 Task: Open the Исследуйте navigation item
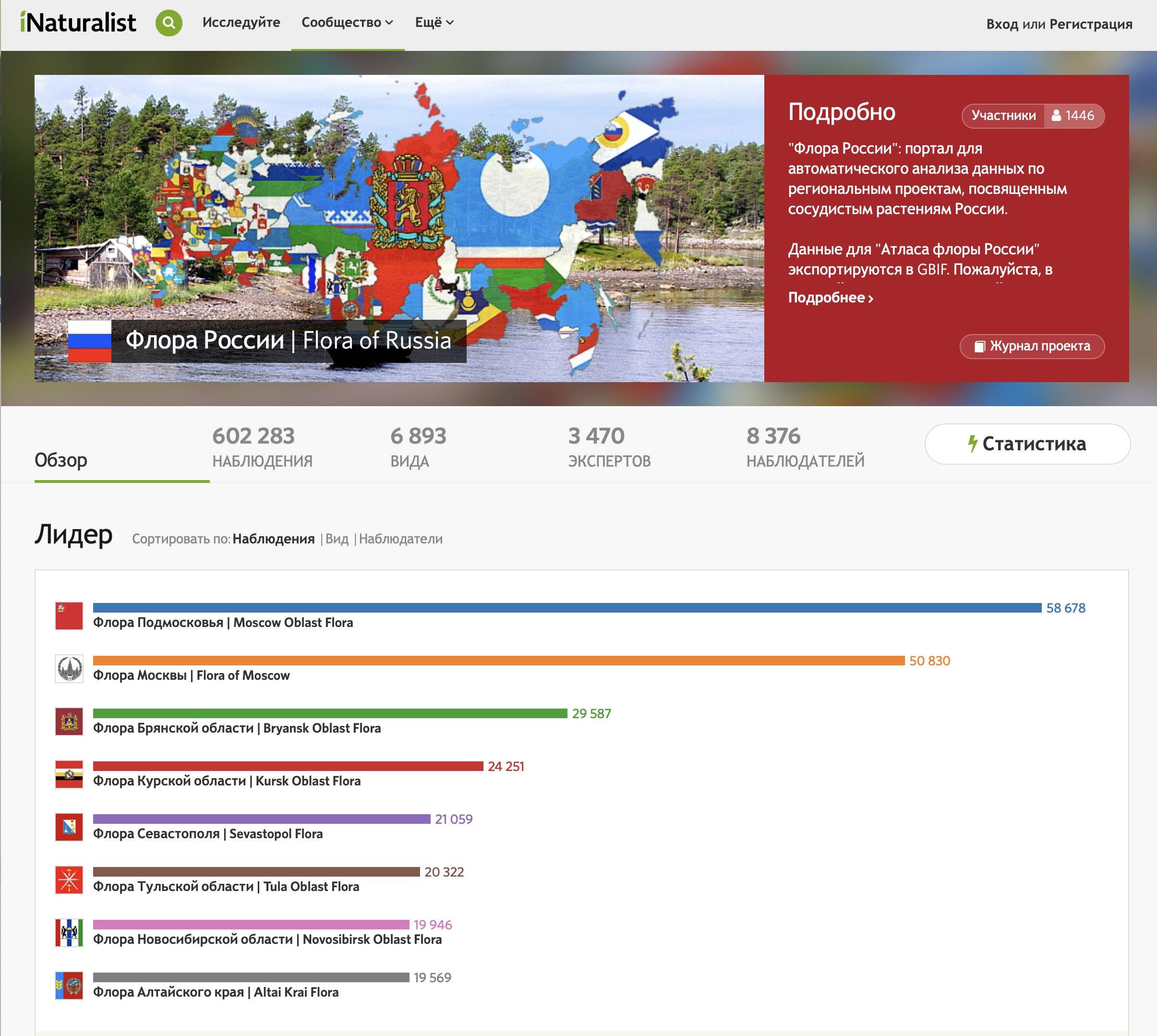tap(241, 22)
